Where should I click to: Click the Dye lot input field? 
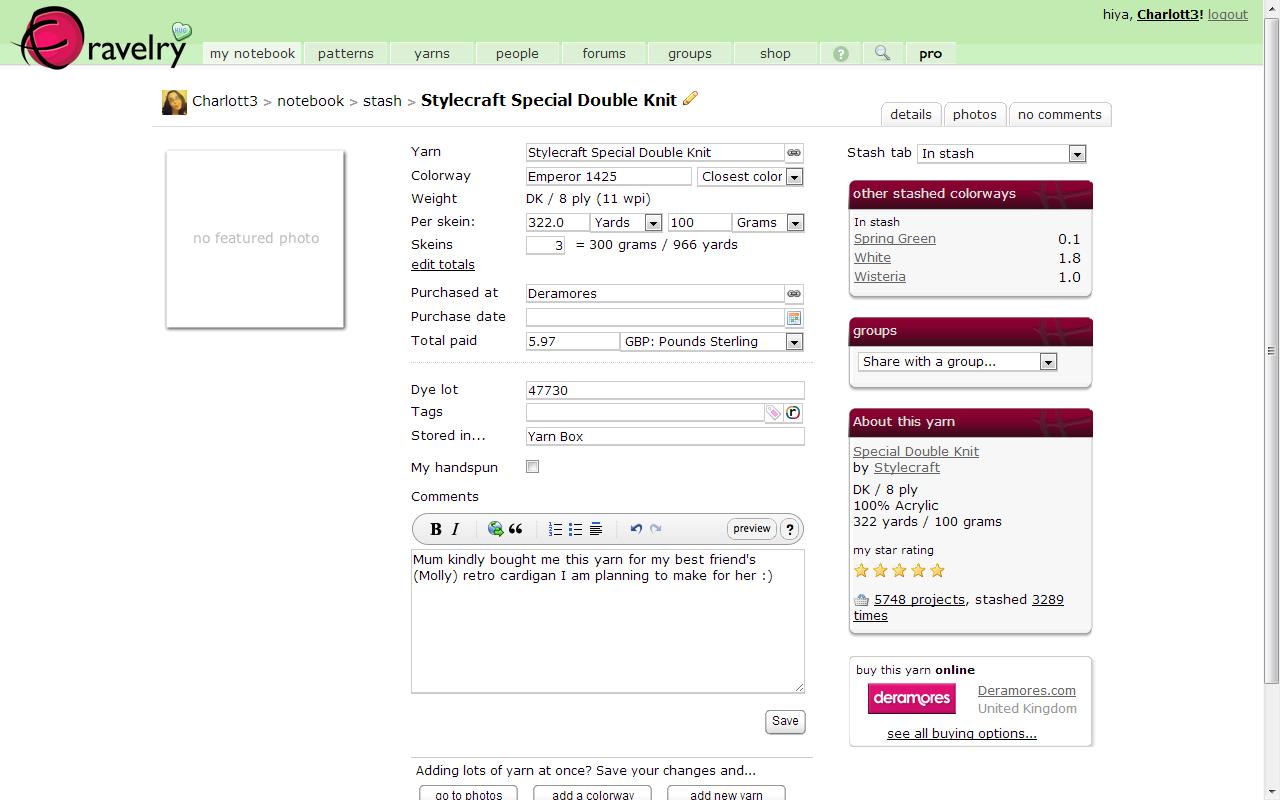[665, 391]
